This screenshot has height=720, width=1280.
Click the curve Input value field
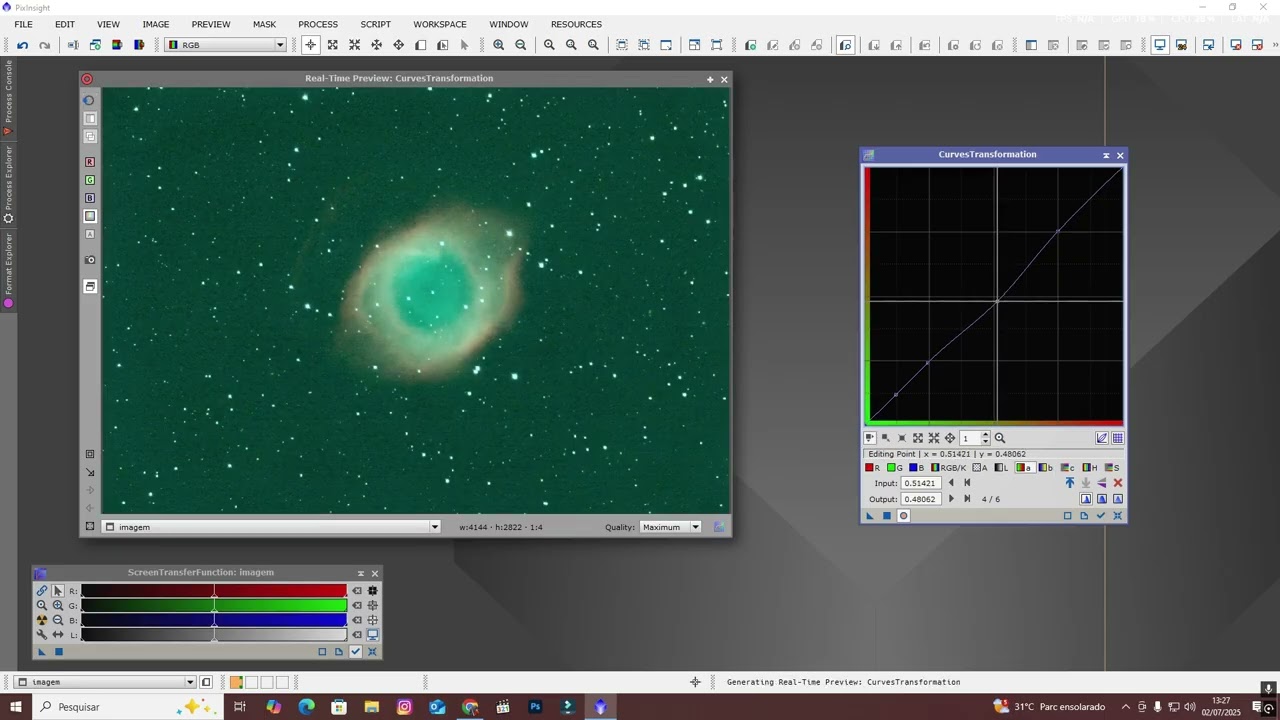pos(919,483)
